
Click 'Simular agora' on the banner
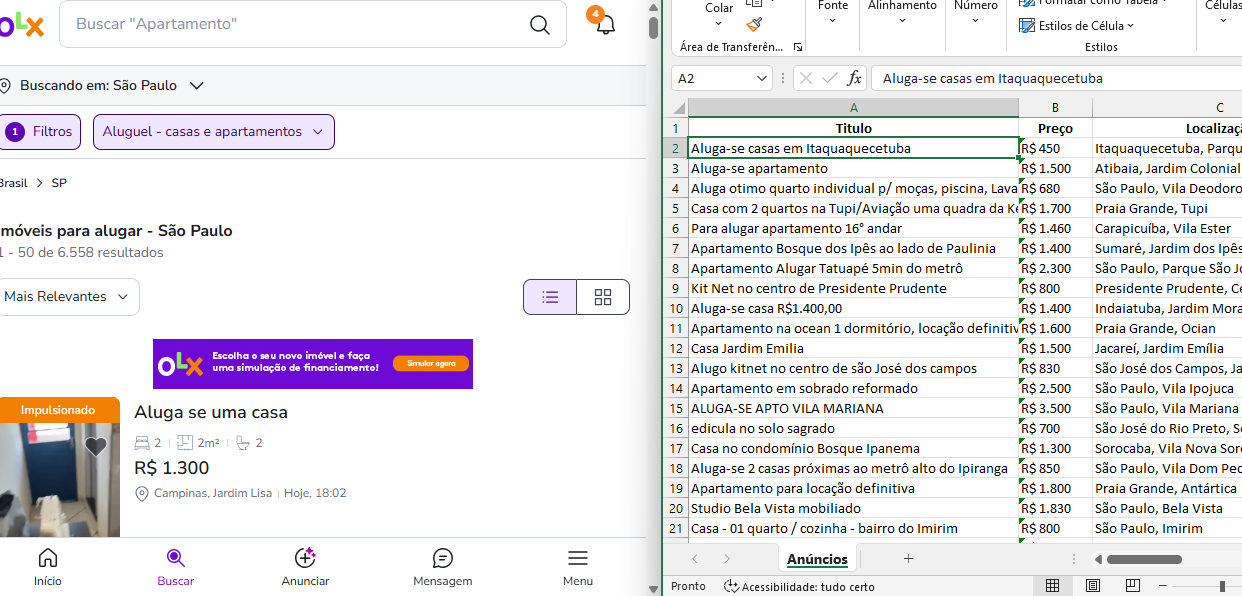click(431, 364)
